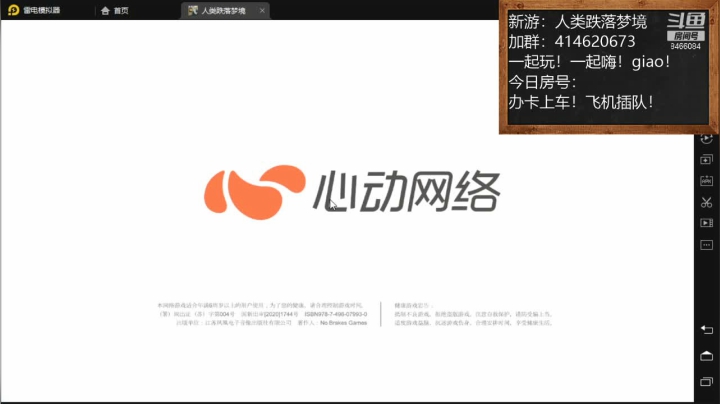The height and width of the screenshot is (404, 720).
Task: Click the No Brakes Games credit text
Action: pyautogui.click(x=343, y=323)
